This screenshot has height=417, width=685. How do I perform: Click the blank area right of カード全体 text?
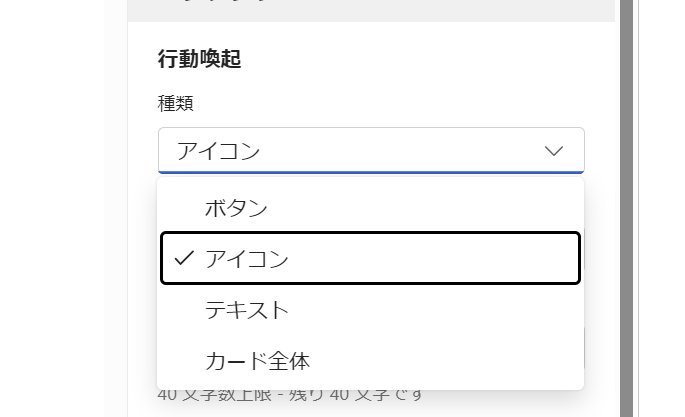[450, 360]
